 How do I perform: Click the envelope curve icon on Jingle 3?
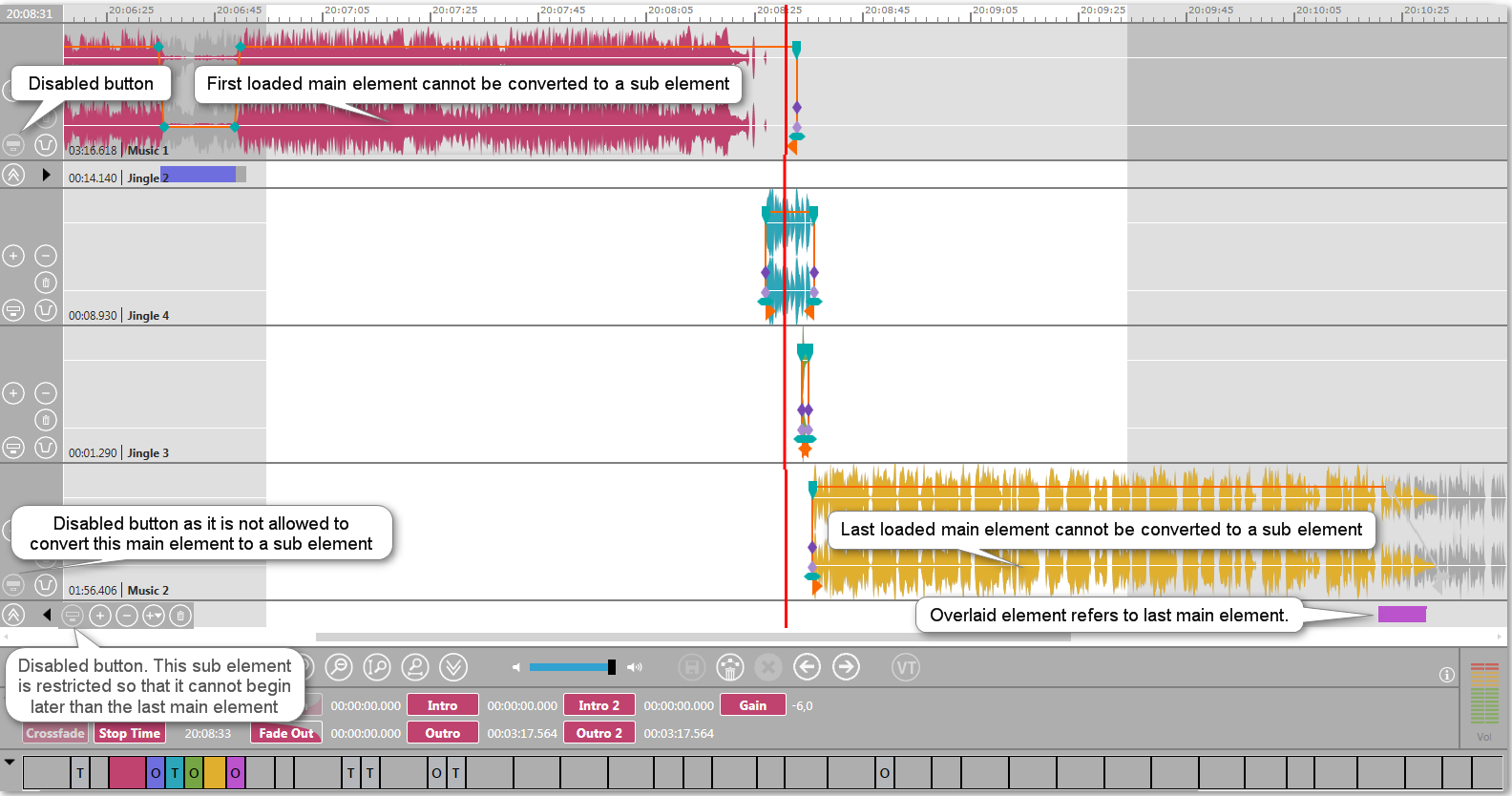(46, 448)
